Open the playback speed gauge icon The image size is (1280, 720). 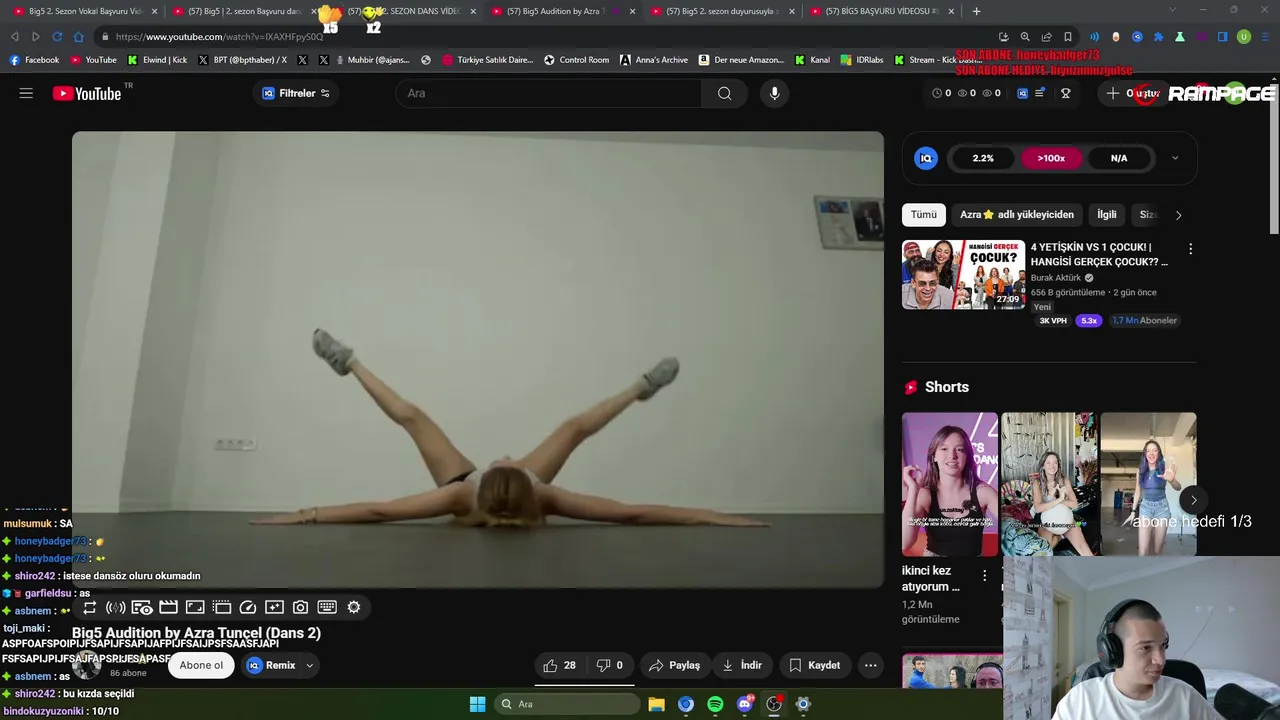coord(248,607)
